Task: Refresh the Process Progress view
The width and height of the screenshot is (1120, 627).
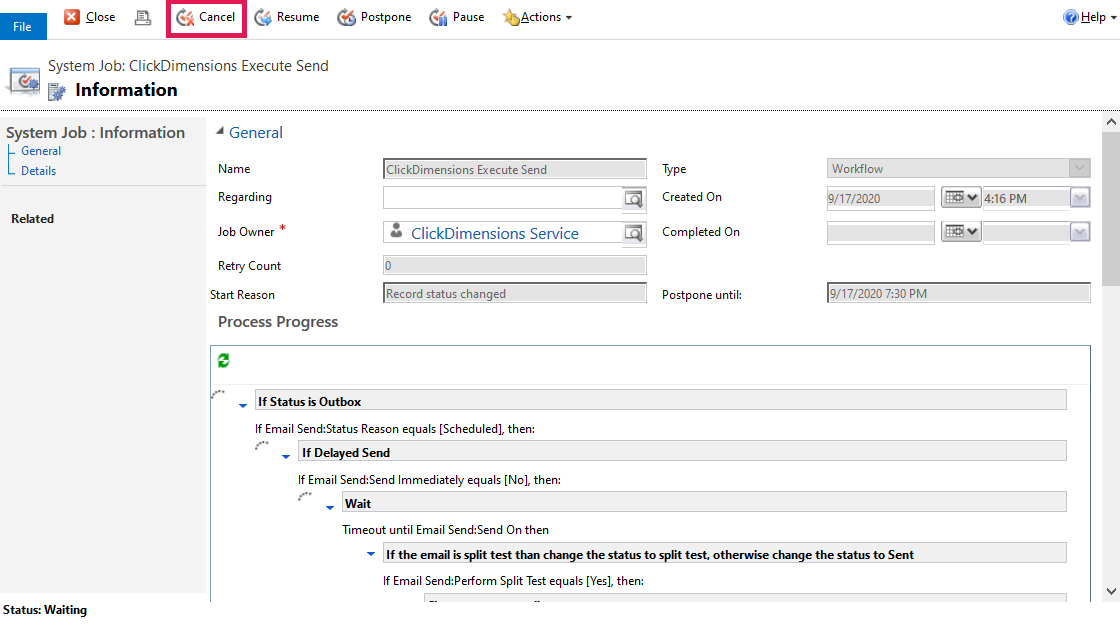Action: click(224, 361)
